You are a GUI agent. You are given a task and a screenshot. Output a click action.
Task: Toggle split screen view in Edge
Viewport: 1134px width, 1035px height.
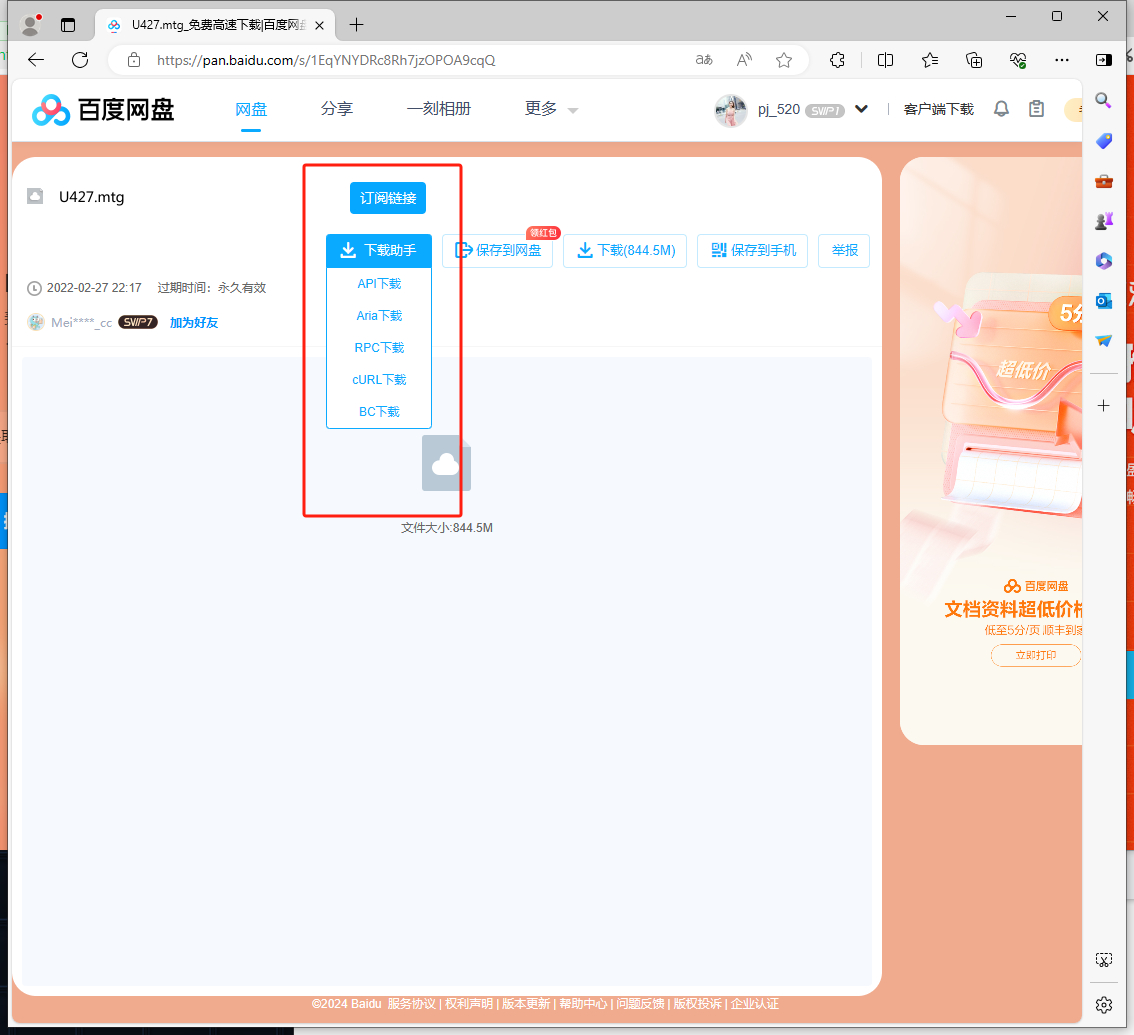[x=885, y=60]
